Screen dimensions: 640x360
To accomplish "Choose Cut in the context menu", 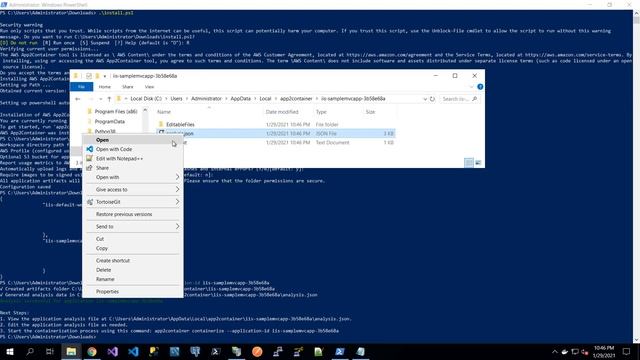I will 133,239.
